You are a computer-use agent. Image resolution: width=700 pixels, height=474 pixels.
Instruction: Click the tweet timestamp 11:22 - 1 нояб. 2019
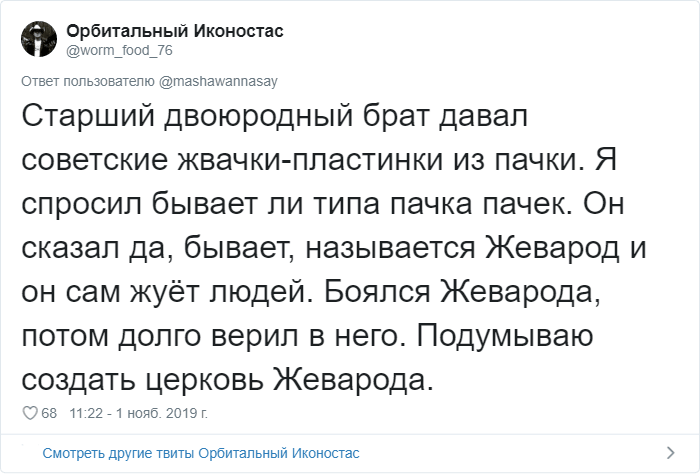(135, 413)
